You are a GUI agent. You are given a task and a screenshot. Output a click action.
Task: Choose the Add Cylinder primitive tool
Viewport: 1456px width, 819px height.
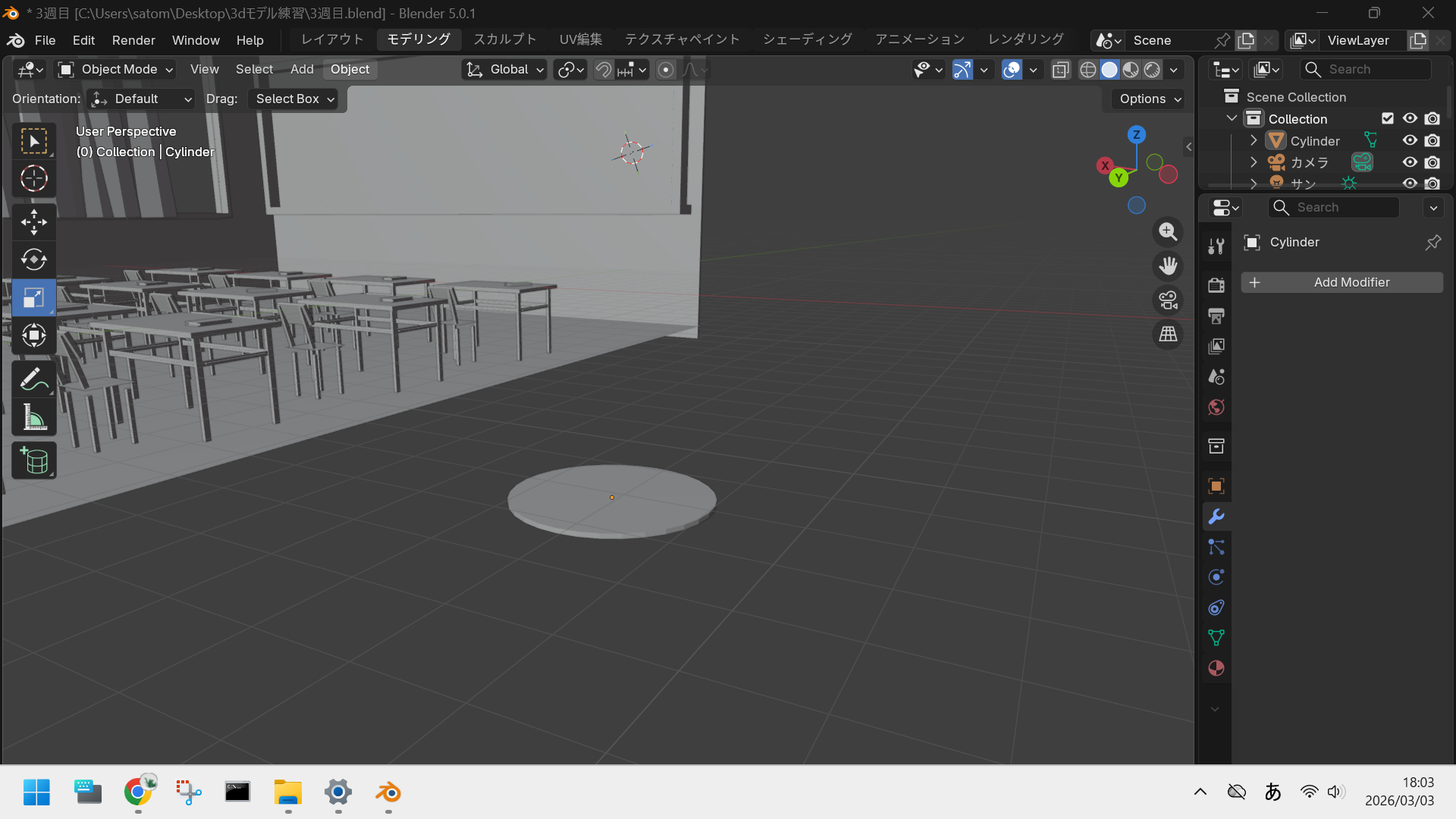(33, 460)
